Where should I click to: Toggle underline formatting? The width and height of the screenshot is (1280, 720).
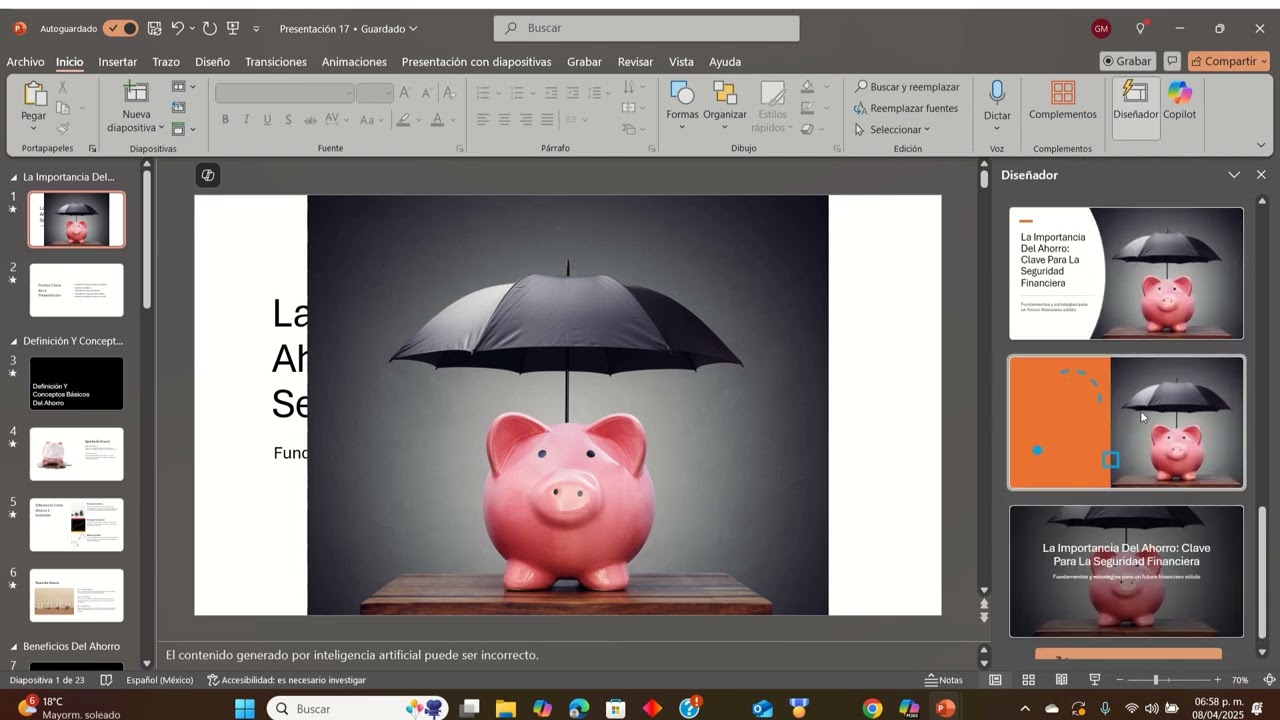267,120
